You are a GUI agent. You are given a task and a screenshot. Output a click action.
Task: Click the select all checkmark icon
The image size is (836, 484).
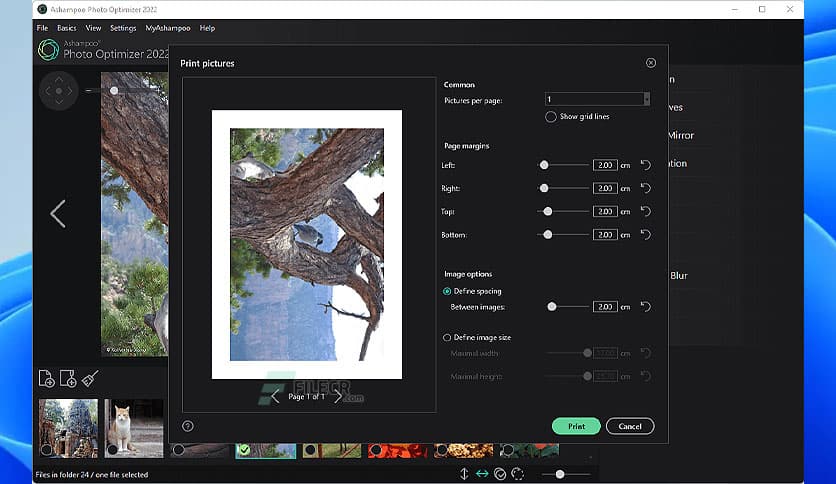[x=500, y=473]
